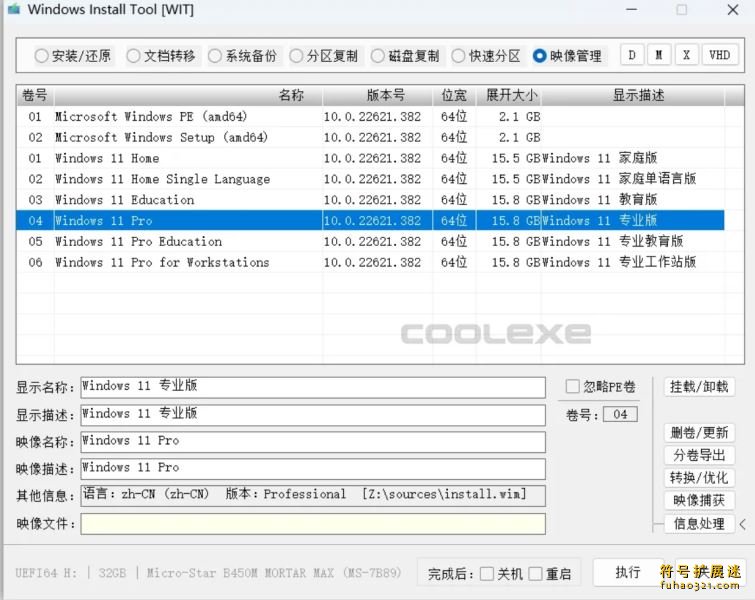
Task: Click into the 显示名称 input field
Action: click(x=313, y=387)
